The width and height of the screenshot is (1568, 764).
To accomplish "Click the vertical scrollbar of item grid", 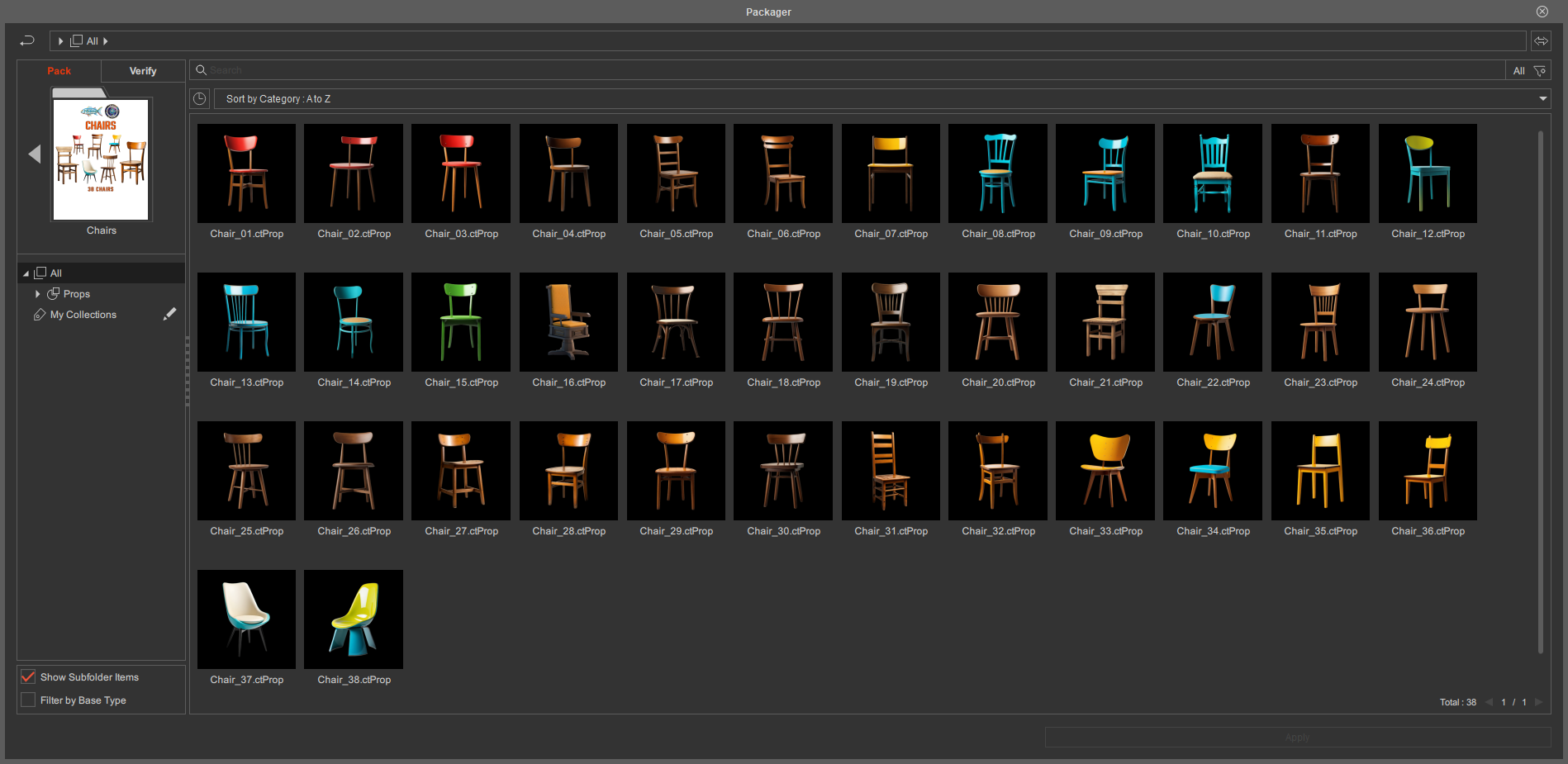I will click(x=1541, y=392).
